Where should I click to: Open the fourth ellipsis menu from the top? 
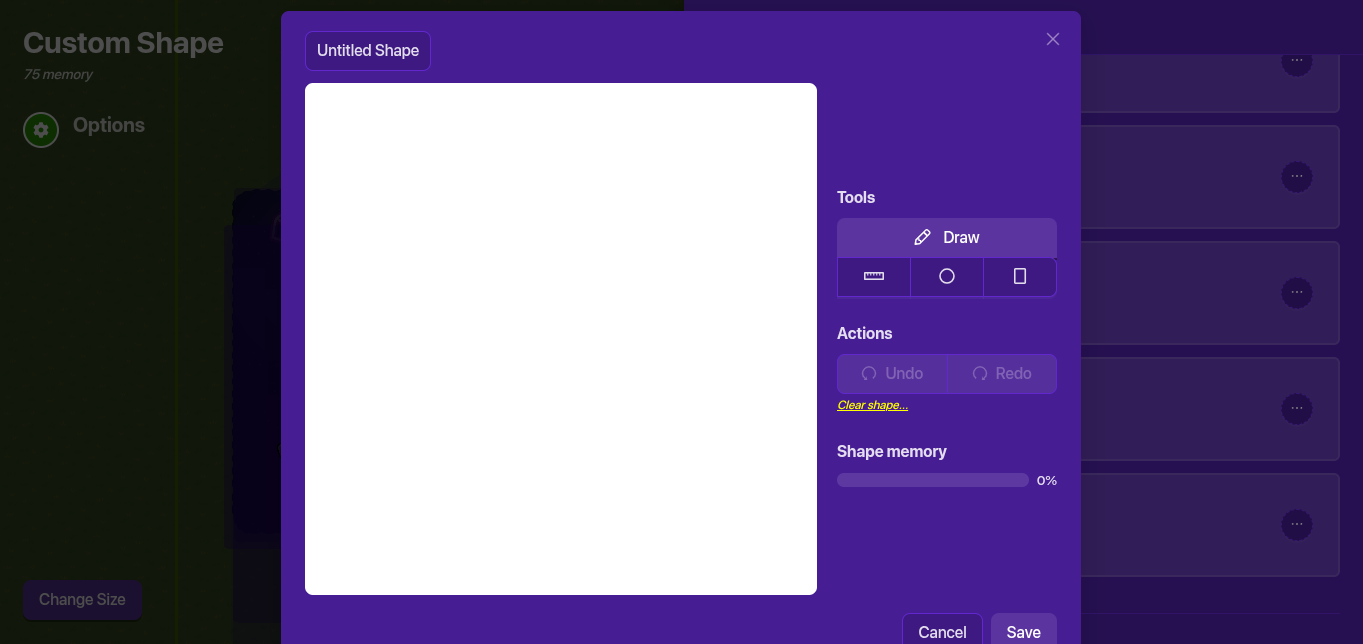(x=1296, y=409)
